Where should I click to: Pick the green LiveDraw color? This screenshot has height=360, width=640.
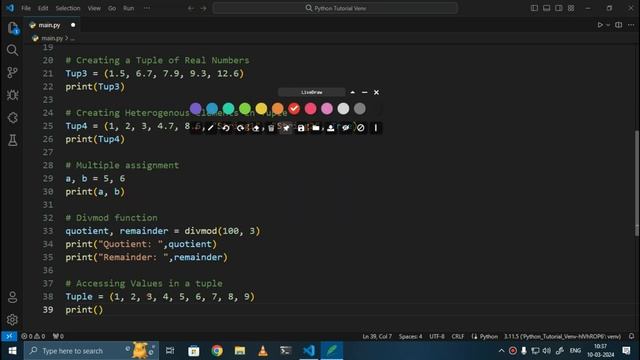click(x=245, y=109)
